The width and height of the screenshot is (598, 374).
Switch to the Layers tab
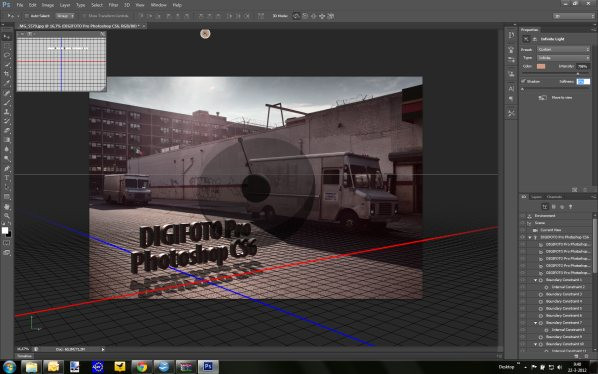click(536, 197)
